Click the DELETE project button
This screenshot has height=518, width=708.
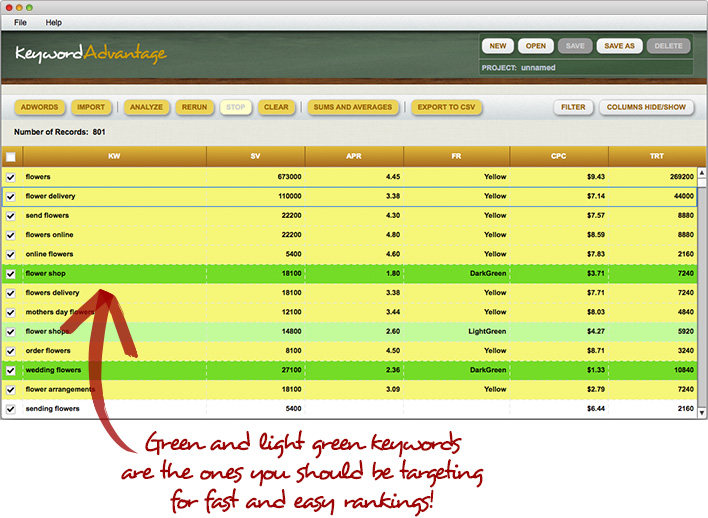668,46
